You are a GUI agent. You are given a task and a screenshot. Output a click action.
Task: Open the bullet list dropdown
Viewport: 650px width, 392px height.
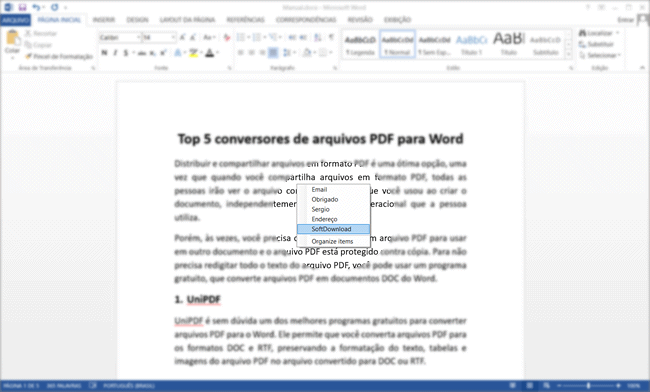[248, 38]
